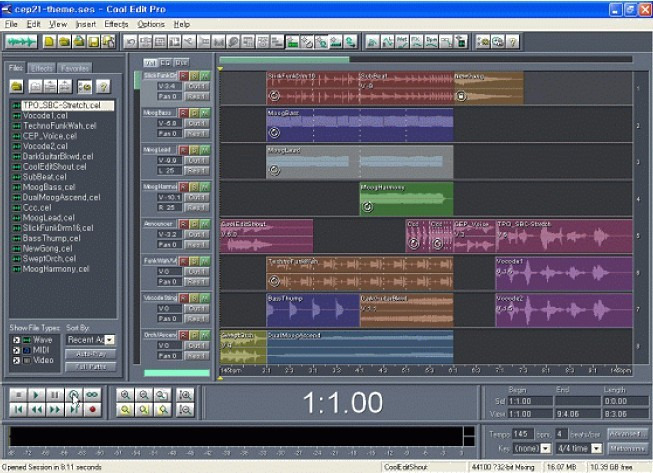This screenshot has height=473, width=653.
Task: Click the Metronome button
Action: pyautogui.click(x=627, y=448)
